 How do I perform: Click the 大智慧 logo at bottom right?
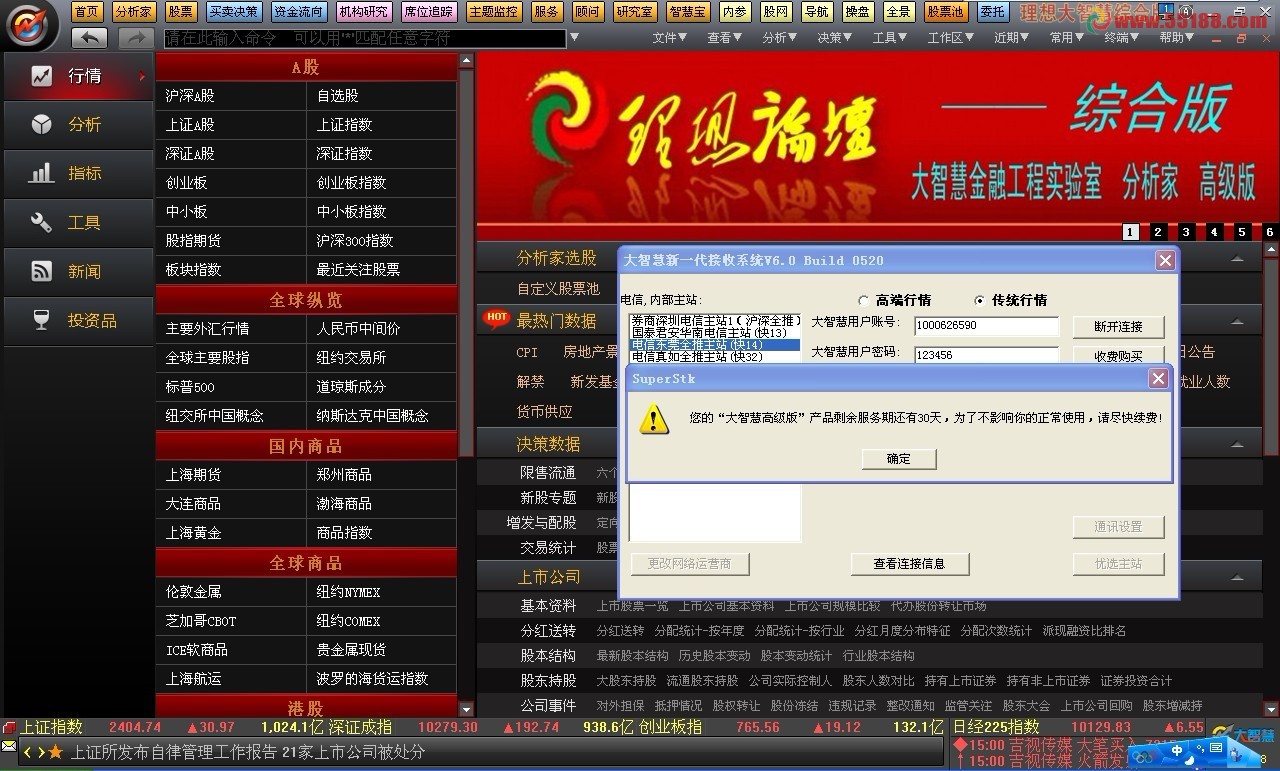1244,734
